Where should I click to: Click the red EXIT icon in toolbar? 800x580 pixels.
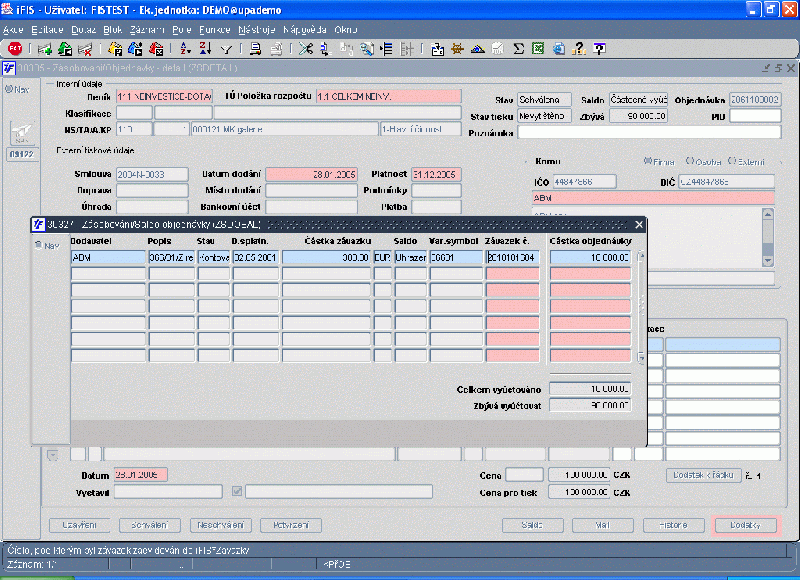tap(14, 48)
